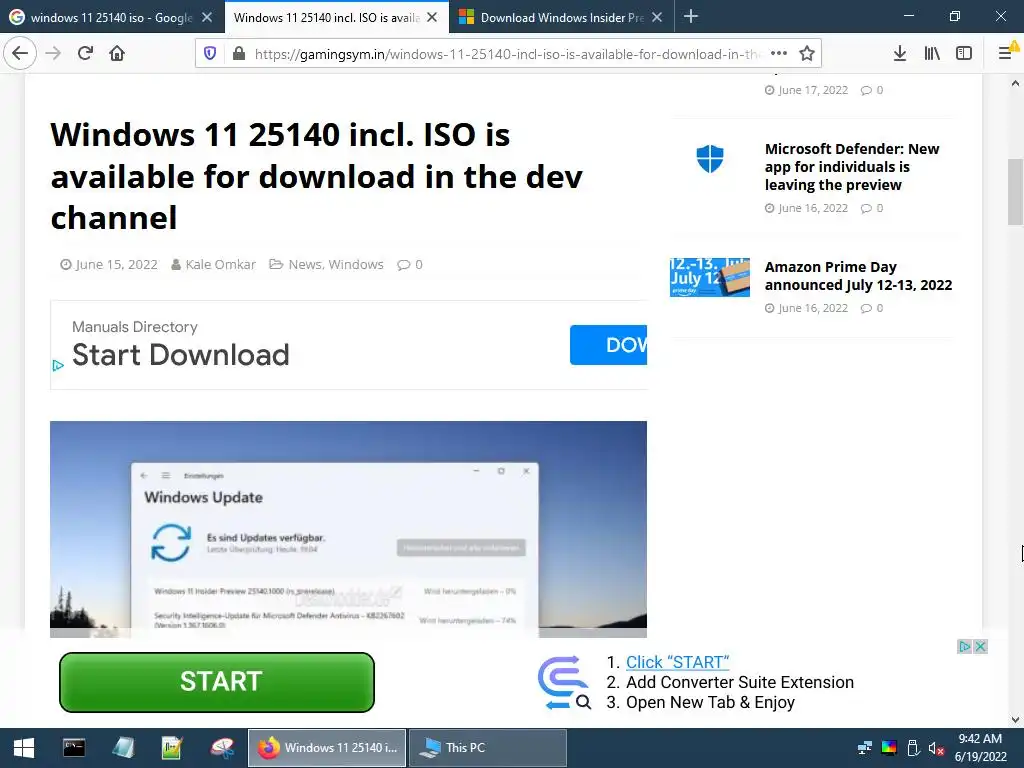Switch to Download Windows Insider Preview tab
This screenshot has height=768, width=1024.
pyautogui.click(x=562, y=18)
